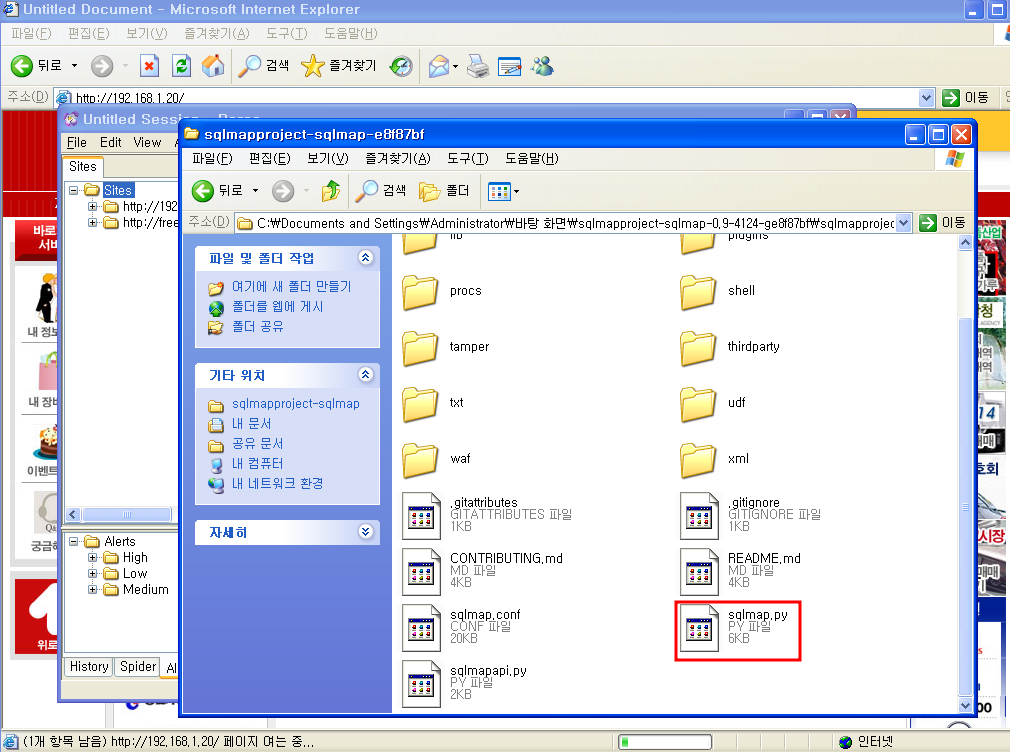Open the waf folder
The height and width of the screenshot is (752, 1010).
(x=421, y=460)
